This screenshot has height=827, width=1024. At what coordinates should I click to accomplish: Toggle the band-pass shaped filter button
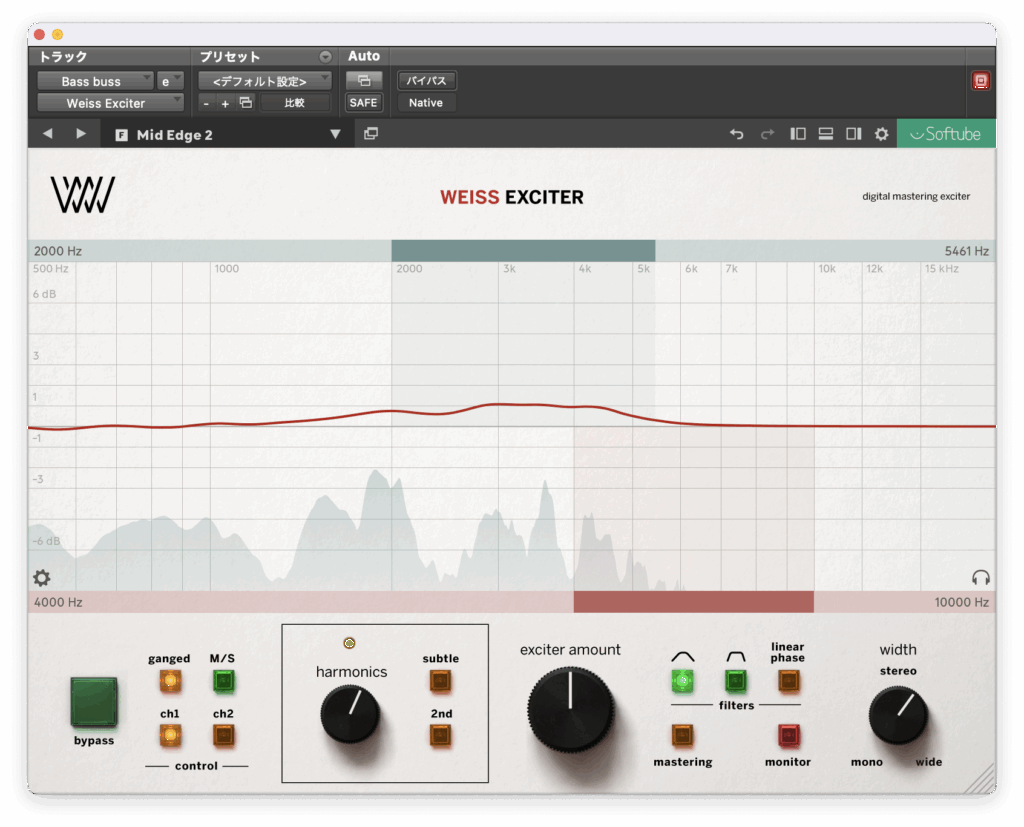pyautogui.click(x=736, y=681)
